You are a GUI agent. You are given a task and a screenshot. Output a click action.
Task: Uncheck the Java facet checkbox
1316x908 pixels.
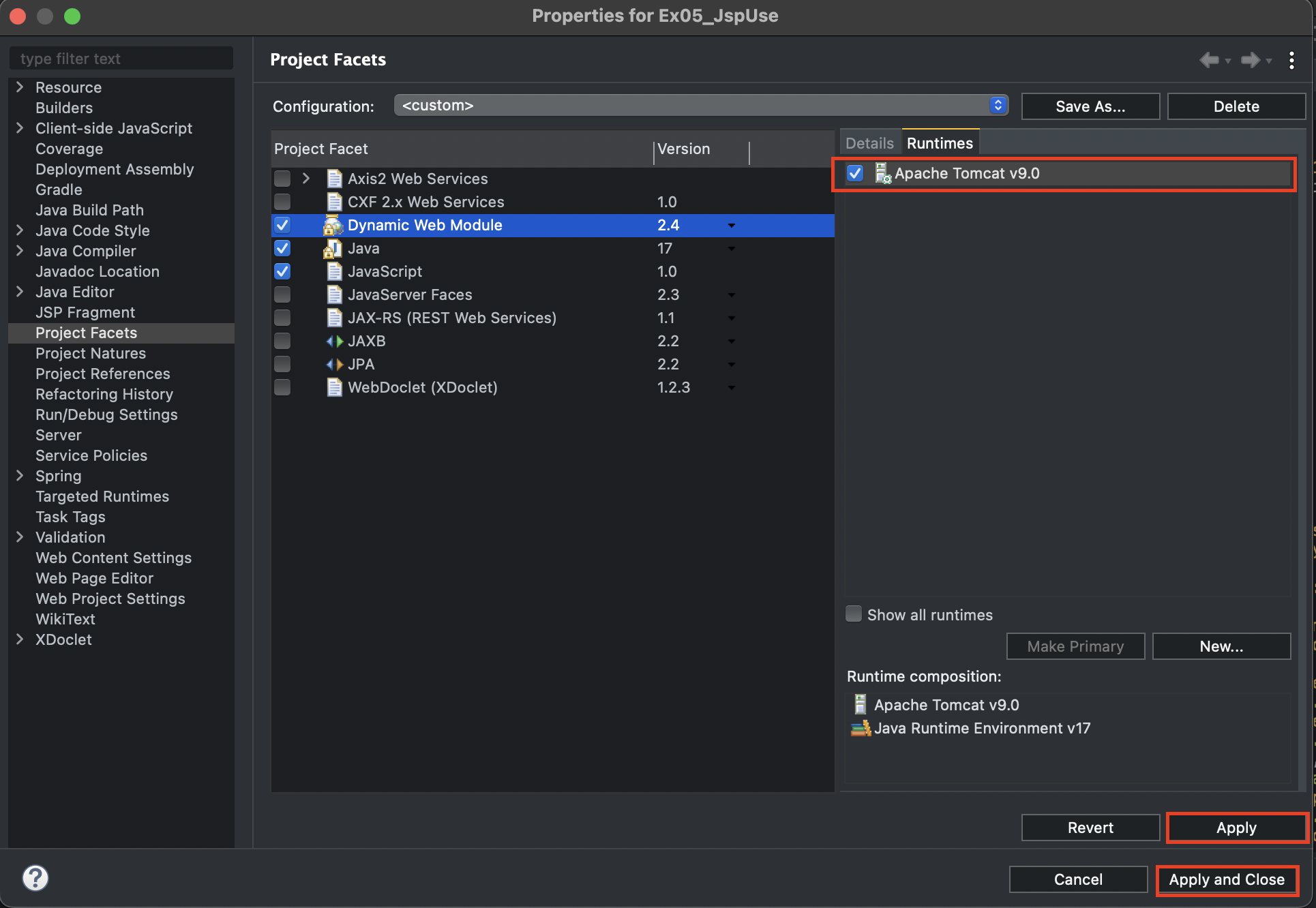pyautogui.click(x=282, y=248)
